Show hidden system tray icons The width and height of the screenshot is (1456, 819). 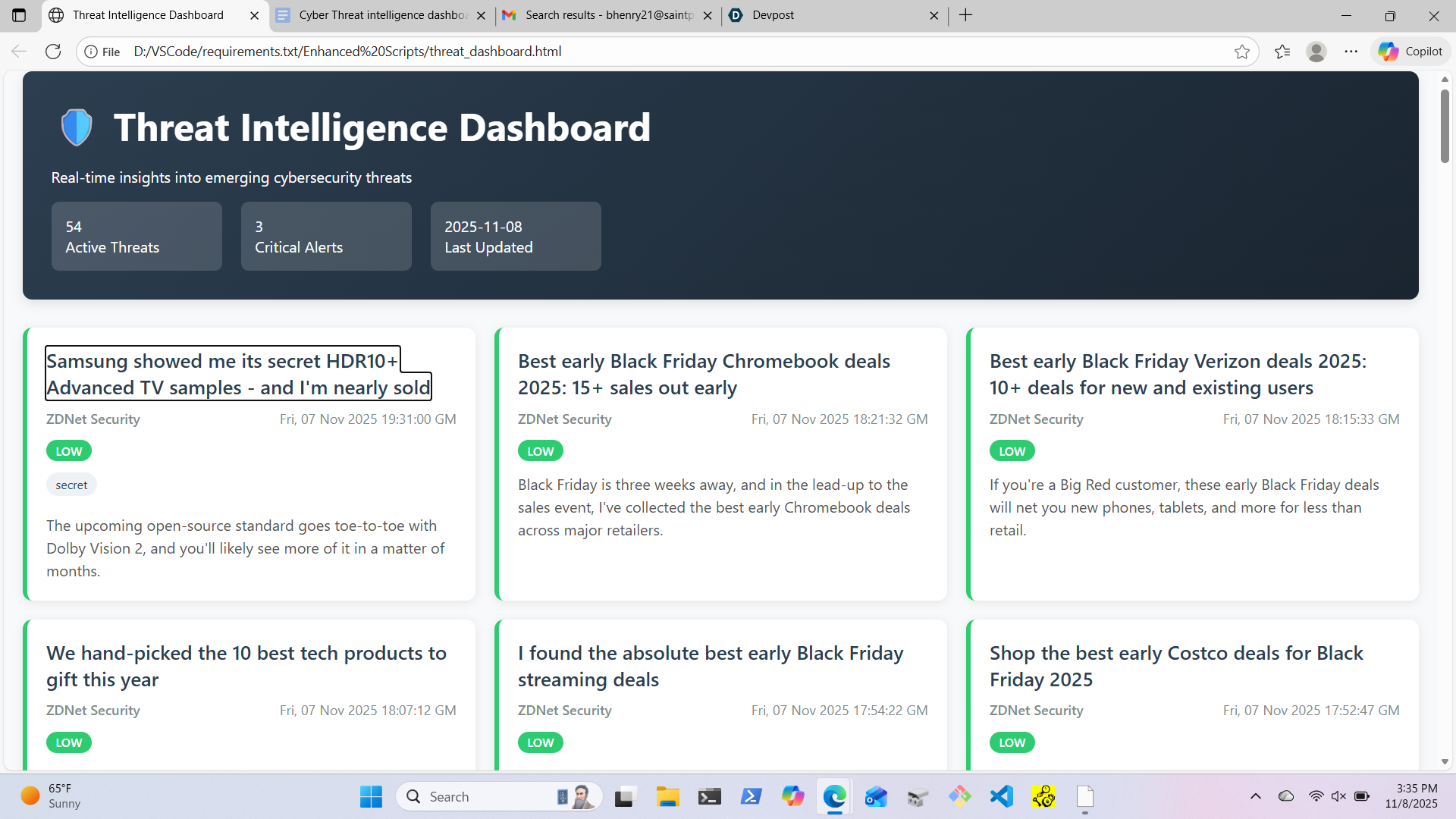pos(1256,796)
